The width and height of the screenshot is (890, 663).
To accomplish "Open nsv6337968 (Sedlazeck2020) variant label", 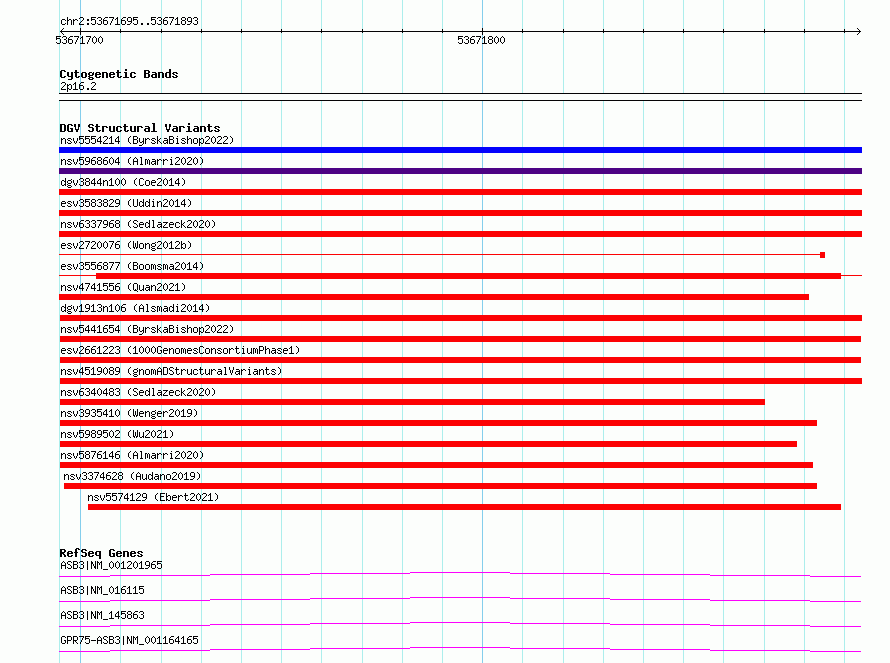I will coord(138,224).
